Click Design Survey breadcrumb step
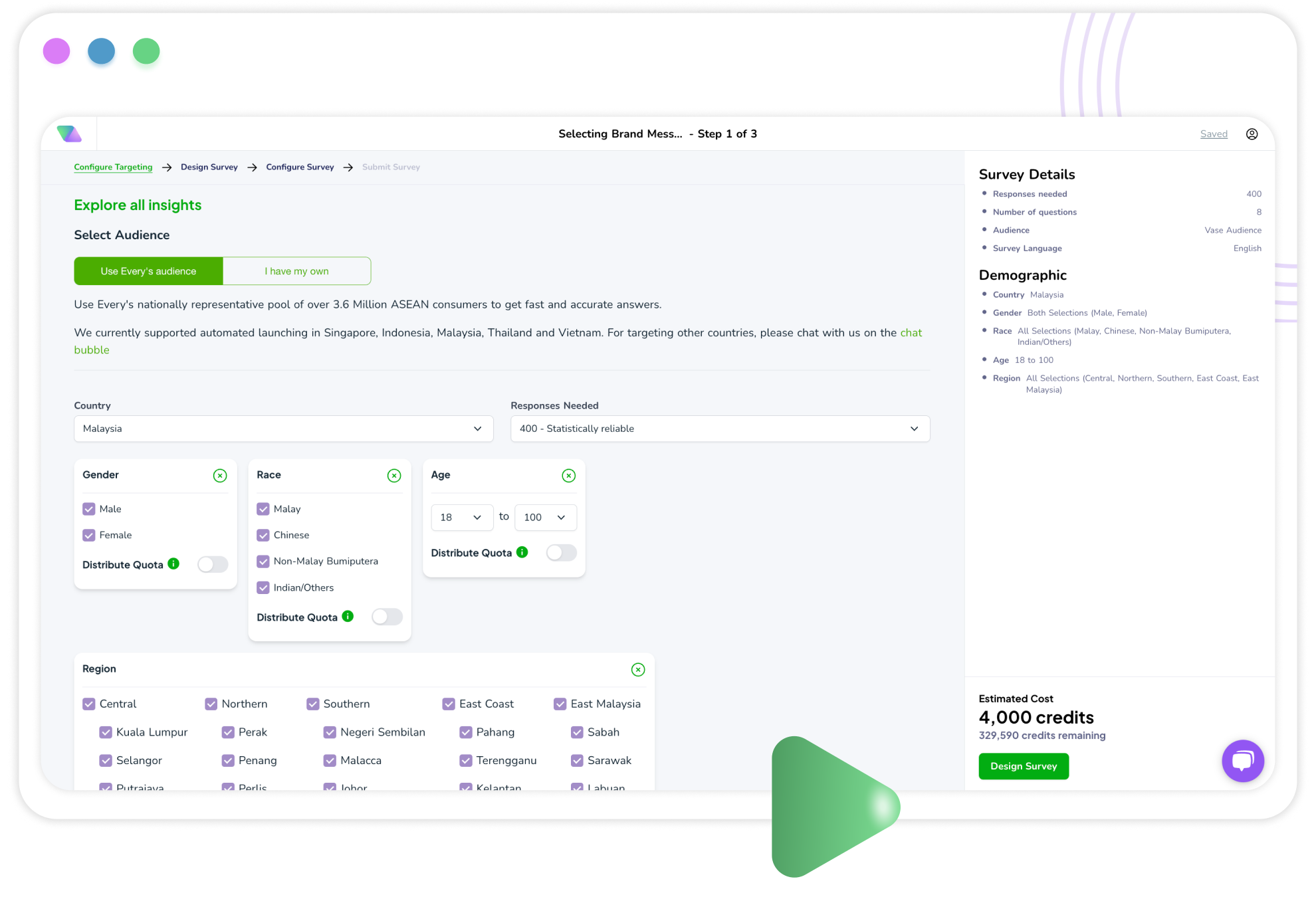 click(x=209, y=167)
